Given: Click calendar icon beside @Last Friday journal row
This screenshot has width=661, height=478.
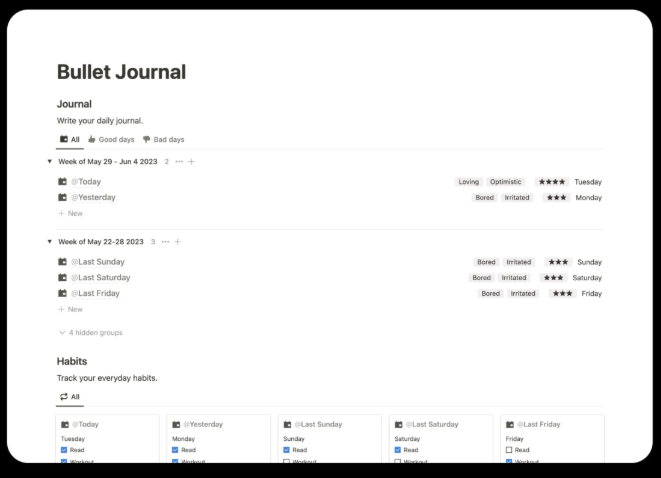Looking at the screenshot, I should coord(62,293).
